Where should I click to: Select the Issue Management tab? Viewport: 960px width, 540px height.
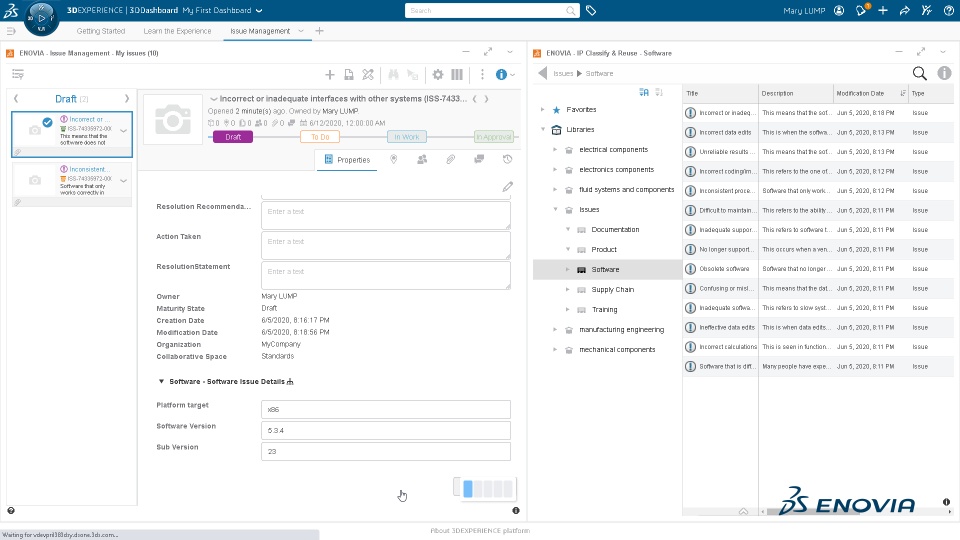coord(260,31)
